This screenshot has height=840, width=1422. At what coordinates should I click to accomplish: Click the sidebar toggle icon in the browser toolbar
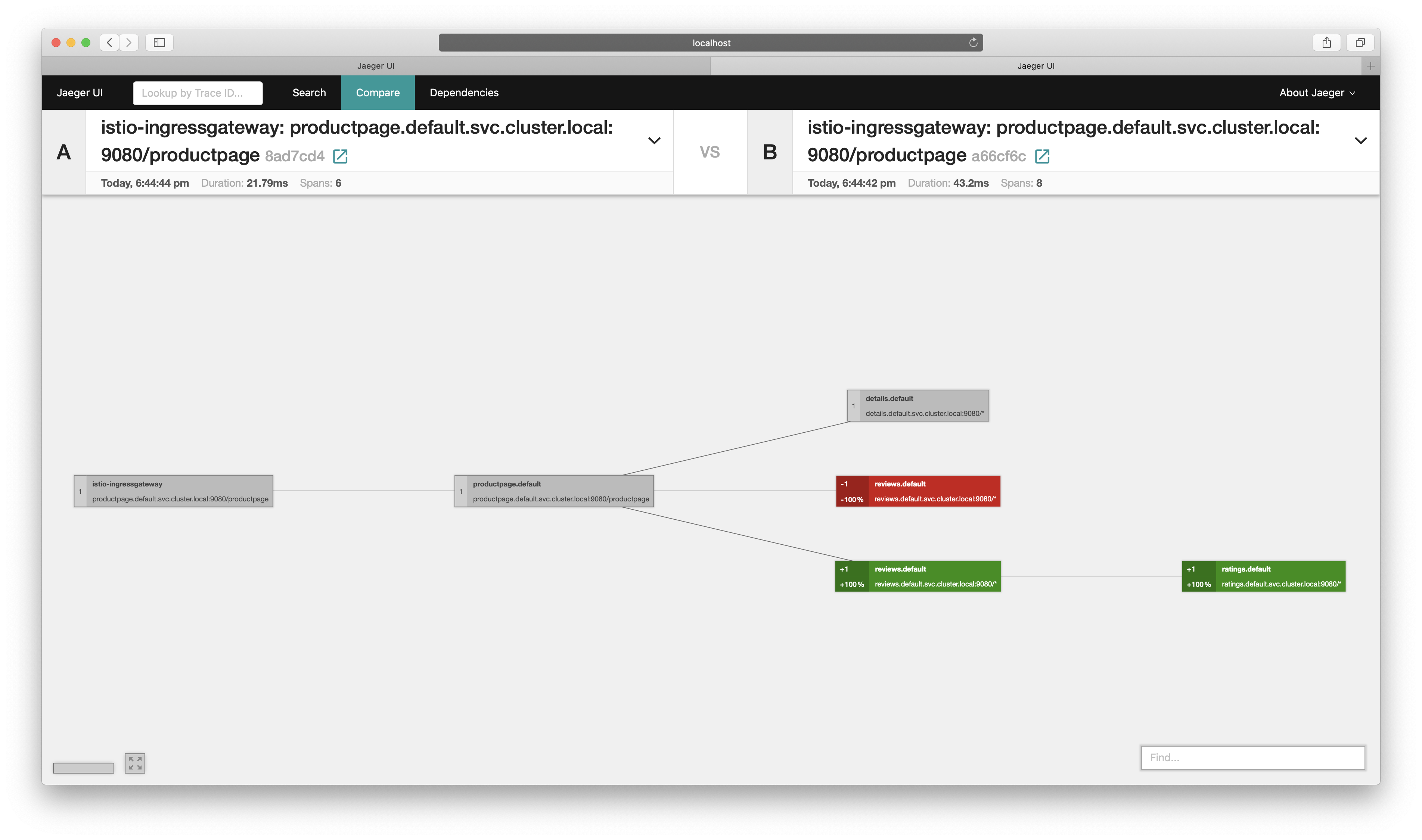(x=159, y=43)
